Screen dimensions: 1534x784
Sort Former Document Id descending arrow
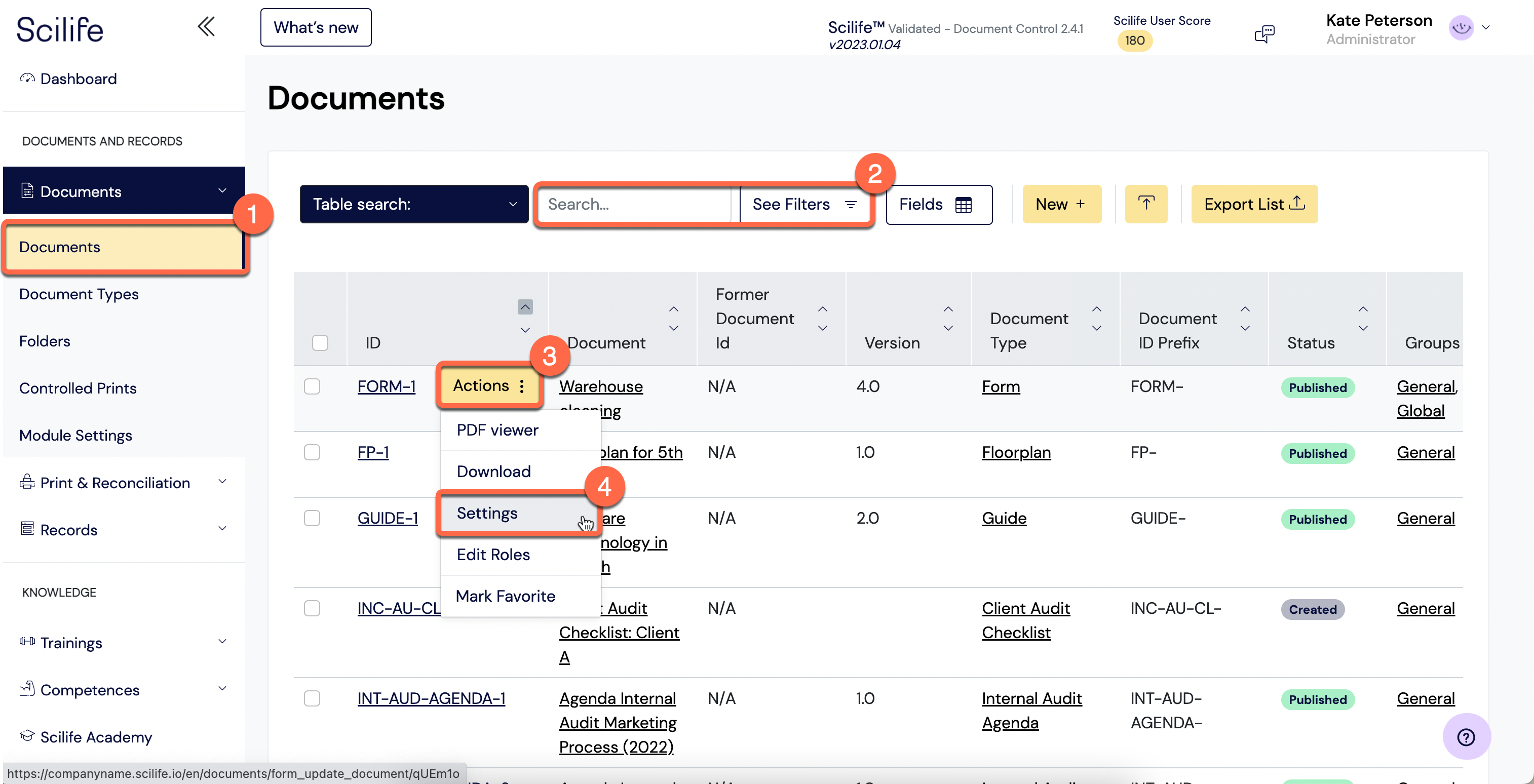point(822,328)
